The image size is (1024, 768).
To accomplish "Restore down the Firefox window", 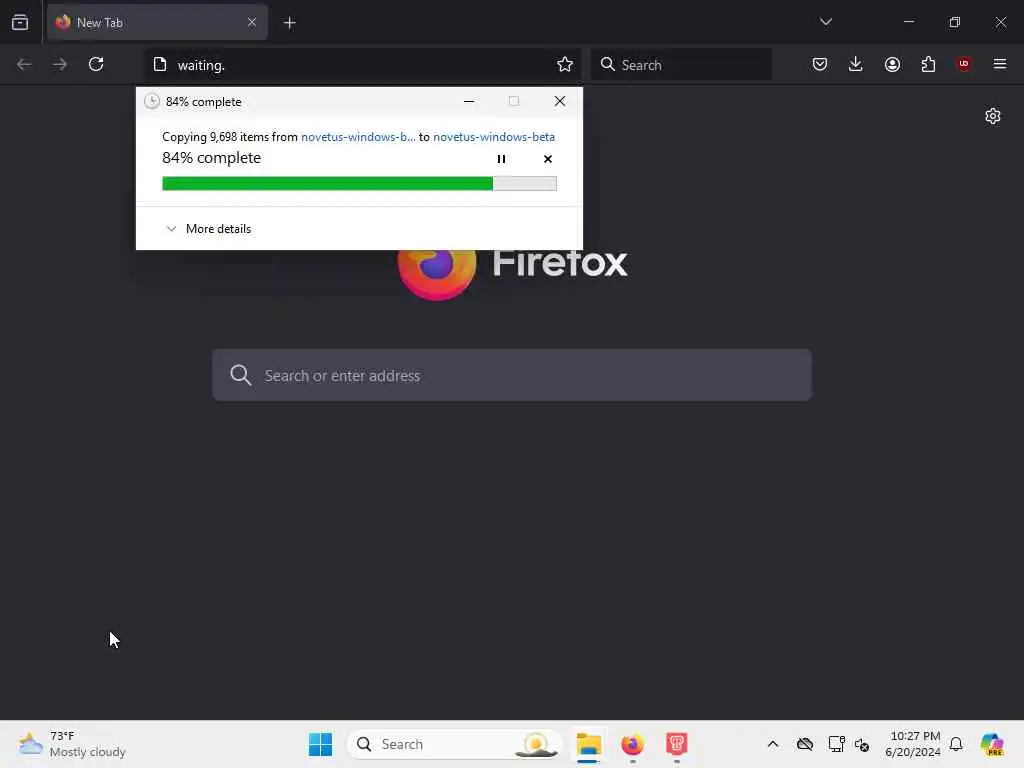I will [955, 22].
